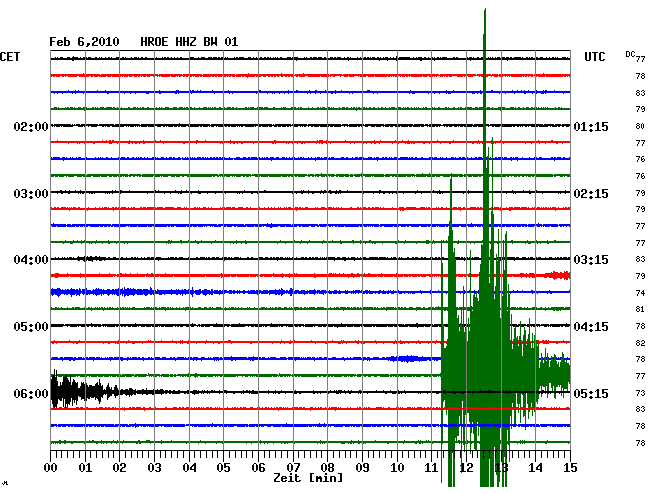Click the minute axis label "11"

coord(432,468)
